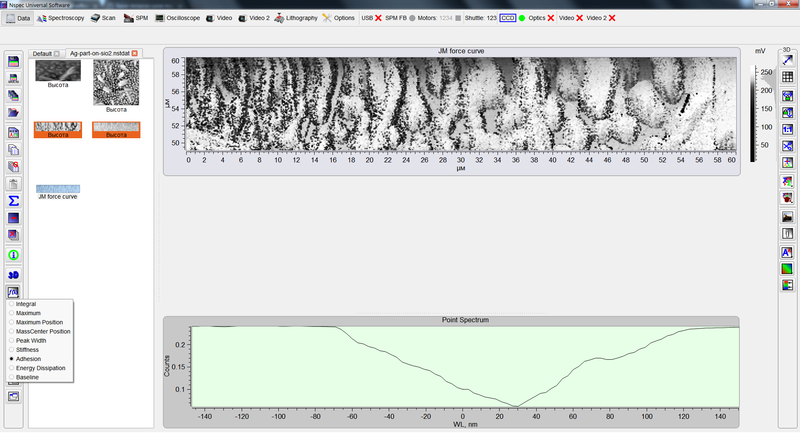
Task: Click the Options button in toolbar
Action: tap(339, 18)
